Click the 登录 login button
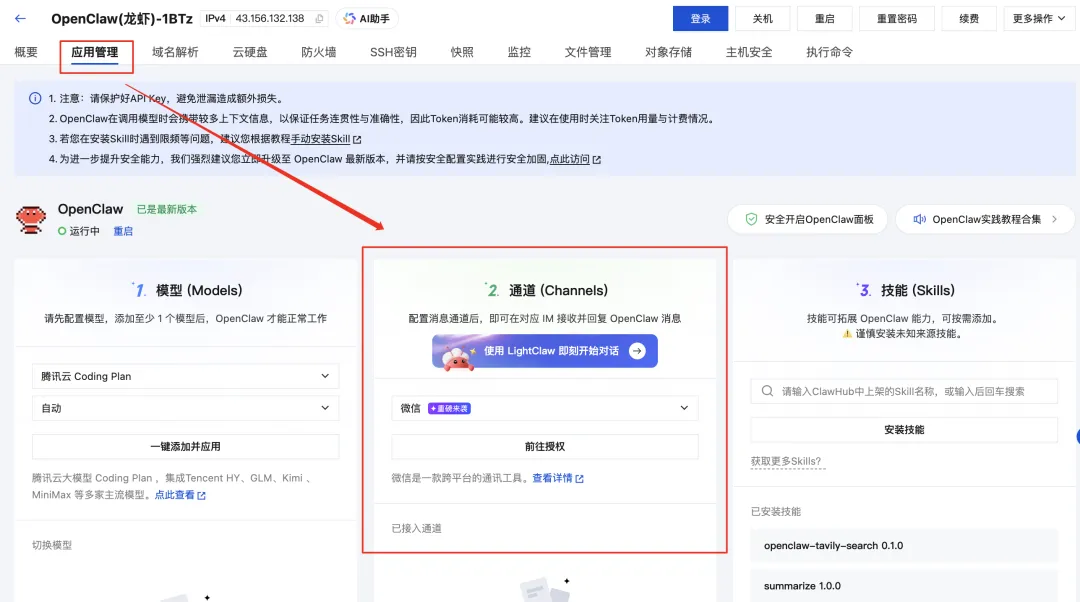 pyautogui.click(x=700, y=19)
